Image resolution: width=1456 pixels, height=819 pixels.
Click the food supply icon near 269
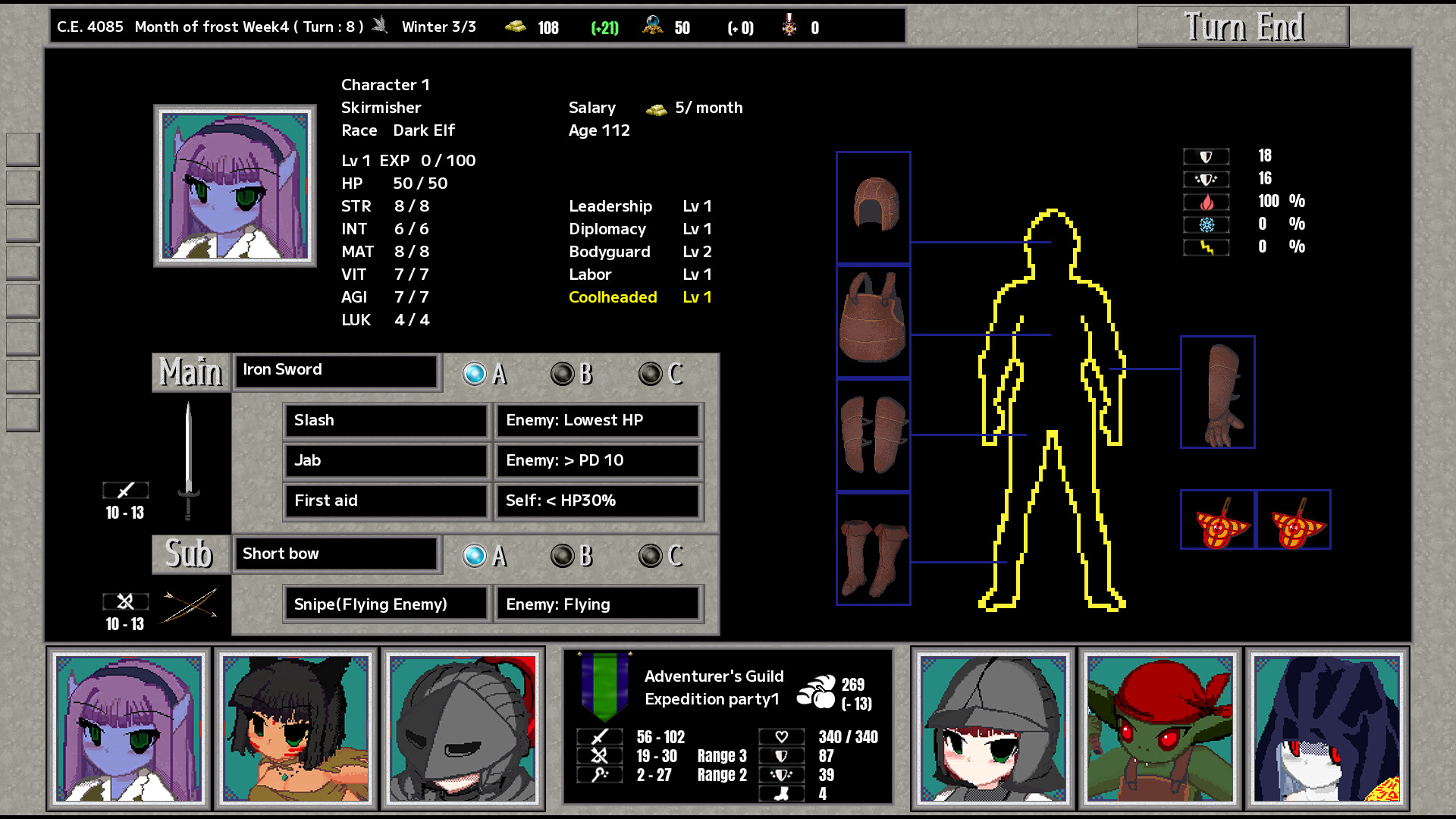tap(816, 692)
